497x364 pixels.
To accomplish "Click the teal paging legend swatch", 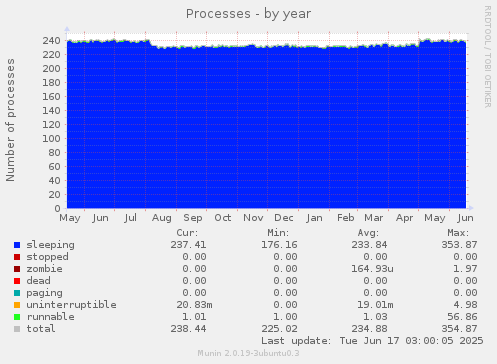I will (17, 293).
